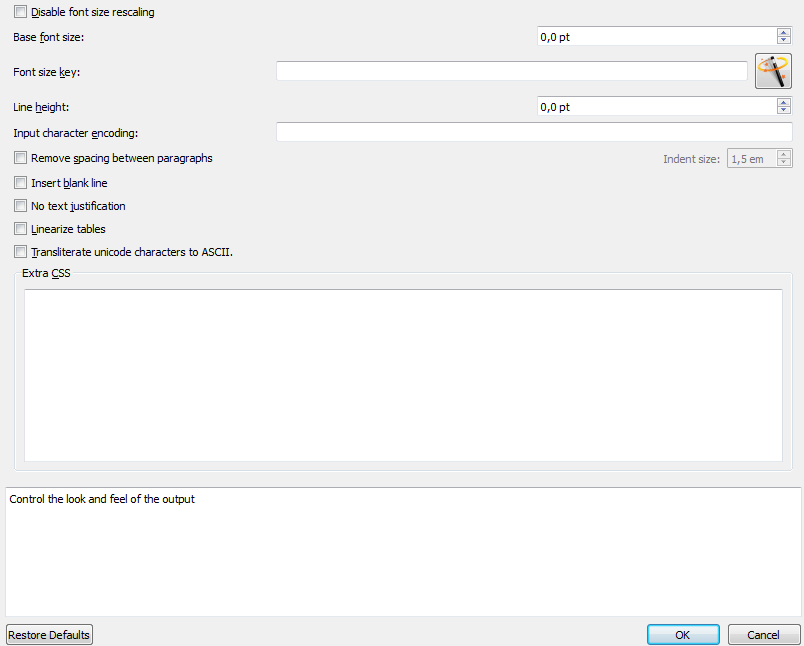Enable Disable font size rescaling checkbox
The height and width of the screenshot is (646, 804).
pyautogui.click(x=21, y=12)
